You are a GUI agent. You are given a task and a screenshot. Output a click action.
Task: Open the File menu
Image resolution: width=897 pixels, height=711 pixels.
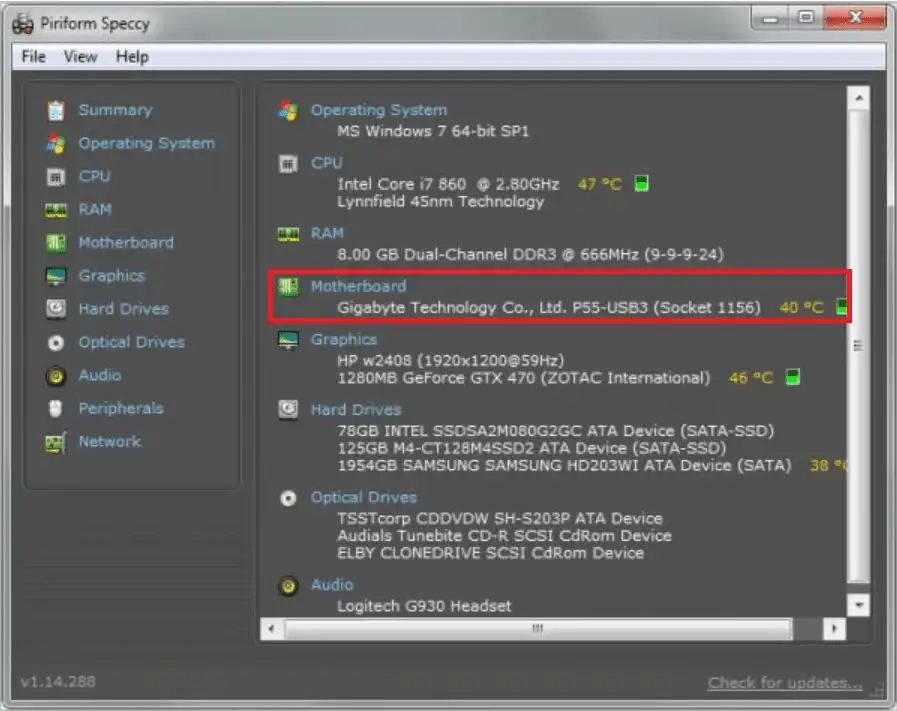click(x=34, y=57)
